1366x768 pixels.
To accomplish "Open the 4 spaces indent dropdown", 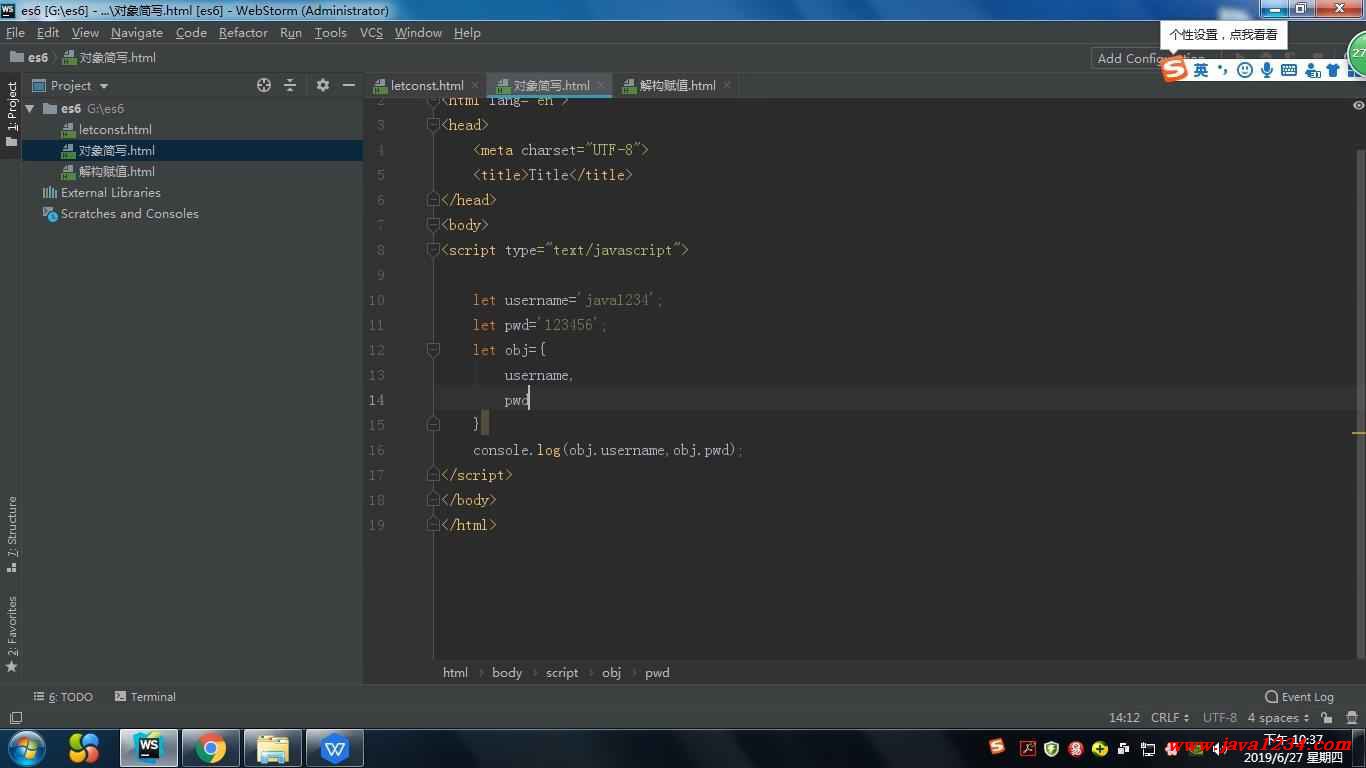I will (1278, 718).
